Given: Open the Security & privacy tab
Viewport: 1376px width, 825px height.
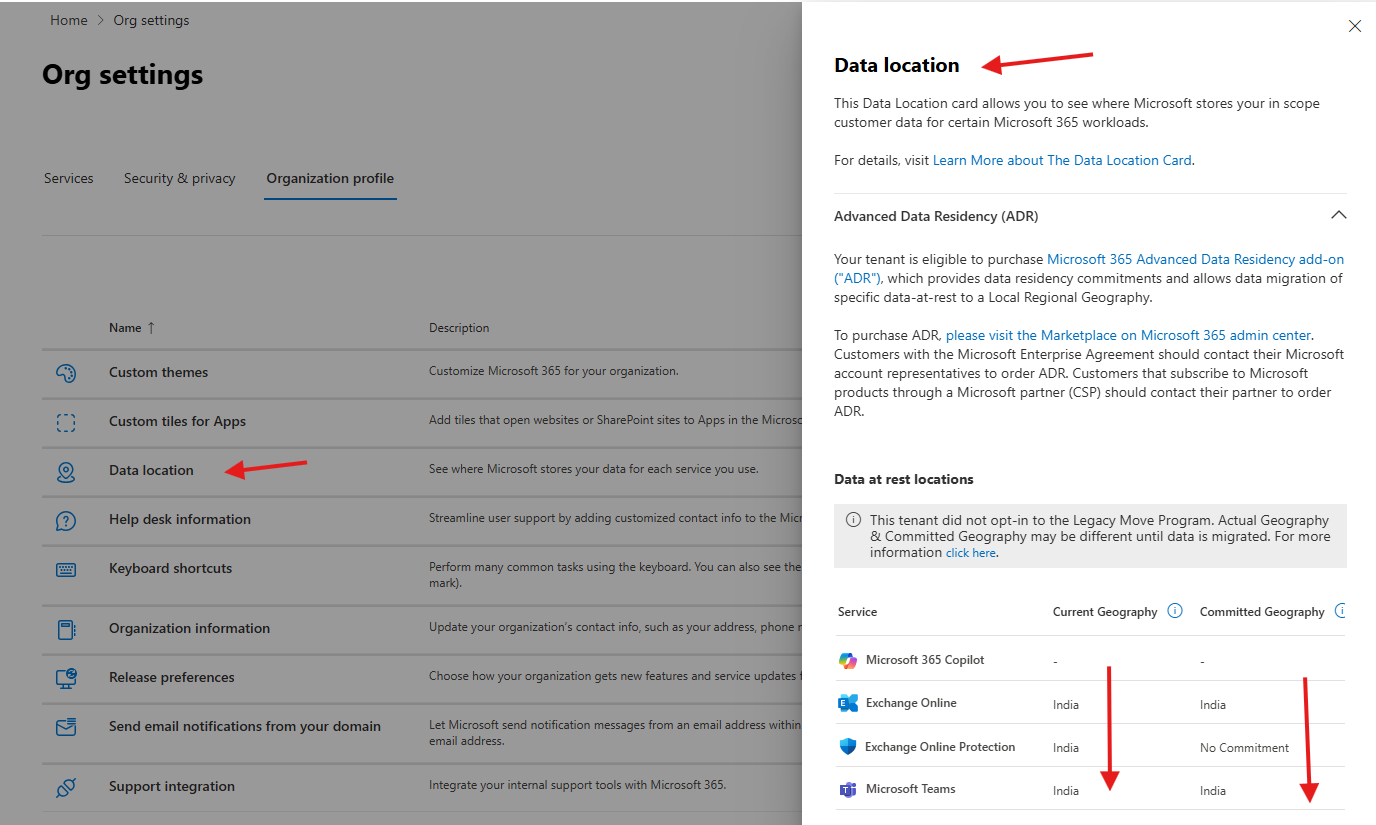Looking at the screenshot, I should (x=179, y=178).
